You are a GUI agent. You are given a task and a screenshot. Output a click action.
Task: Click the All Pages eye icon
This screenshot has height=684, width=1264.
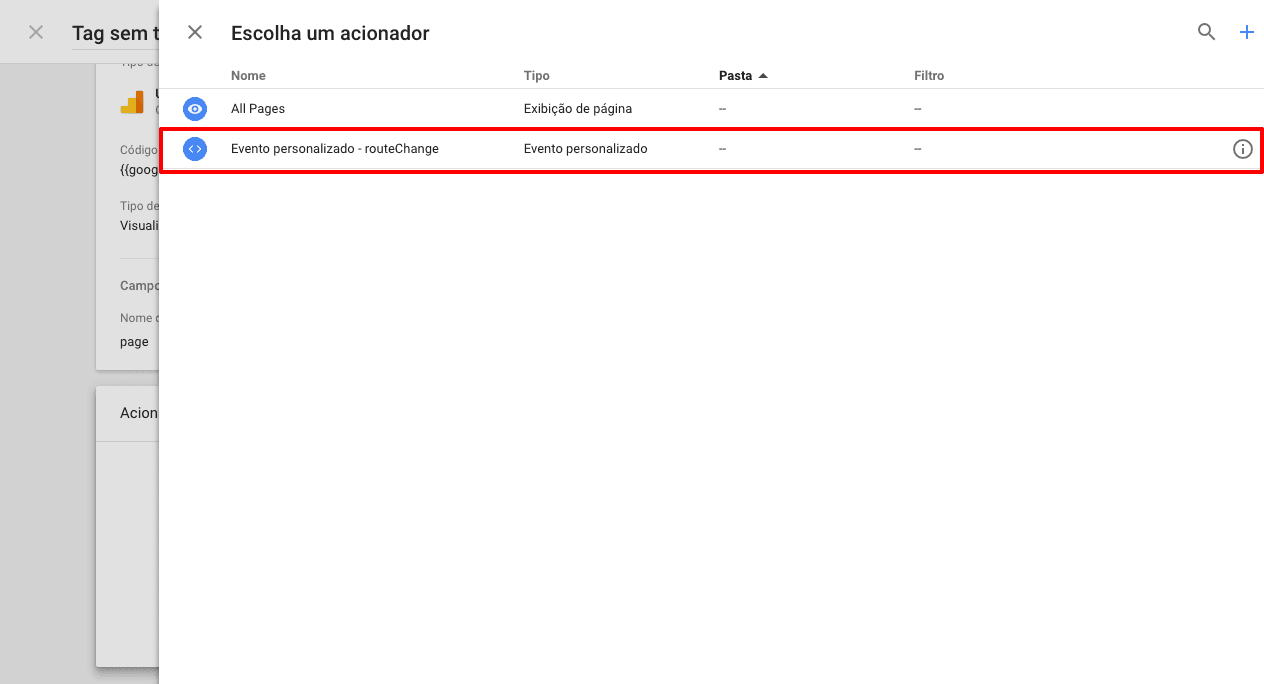click(x=195, y=109)
